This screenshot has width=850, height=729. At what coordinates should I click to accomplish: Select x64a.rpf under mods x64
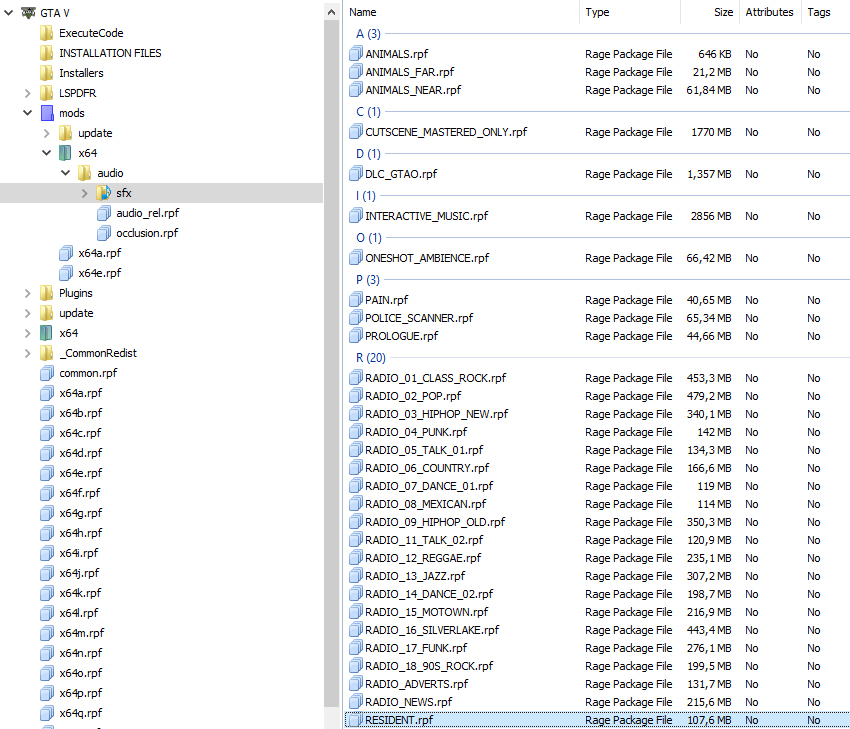pos(100,253)
